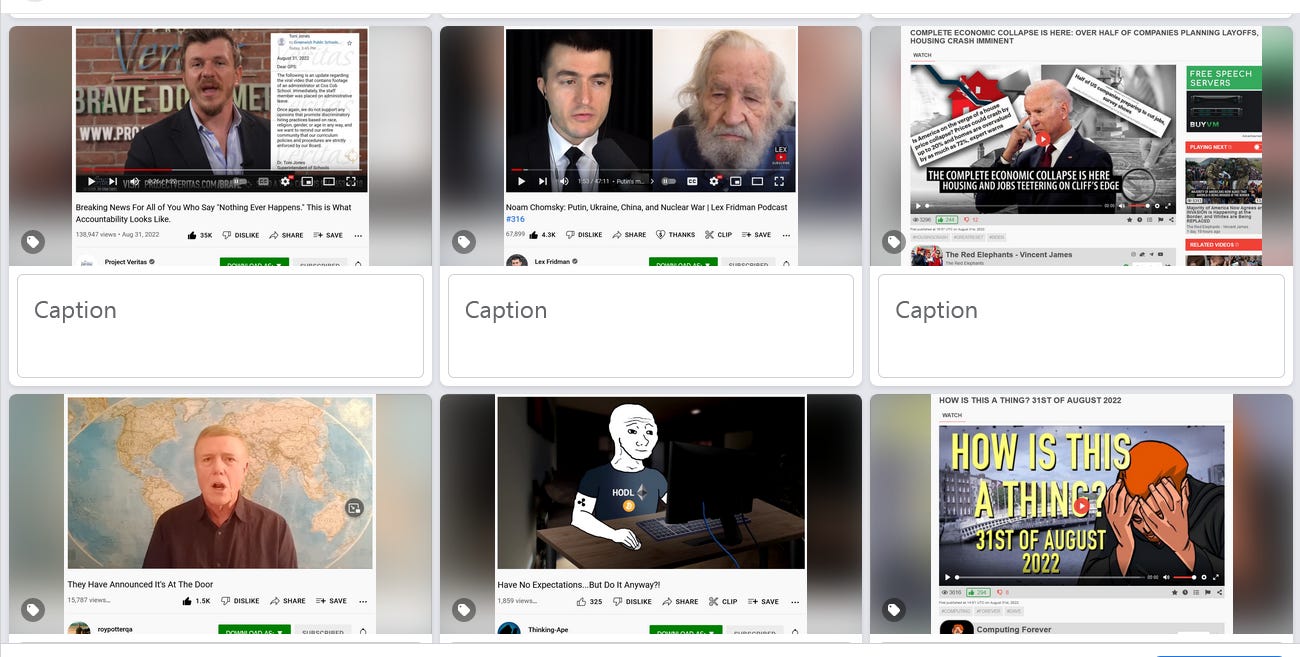The image size is (1300, 657).
Task: Click tag icon on Economic Collapse image
Action: click(894, 242)
